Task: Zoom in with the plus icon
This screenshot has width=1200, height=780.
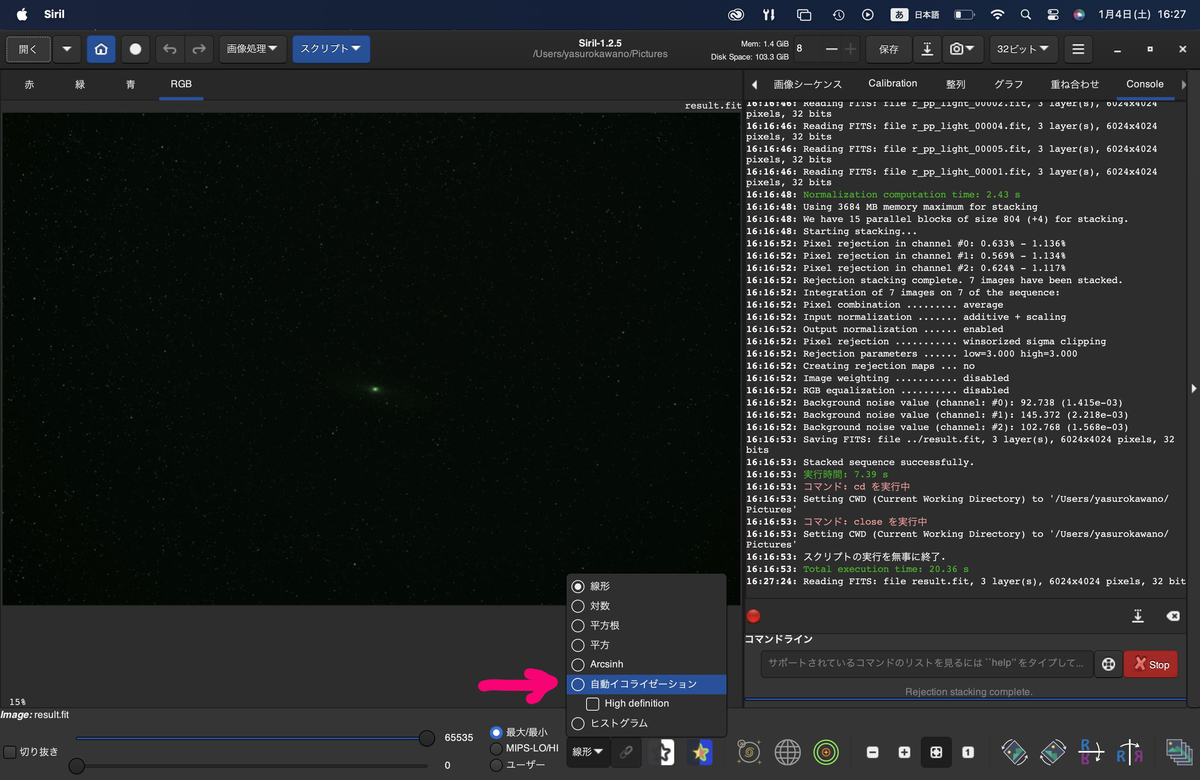Action: pos(904,752)
